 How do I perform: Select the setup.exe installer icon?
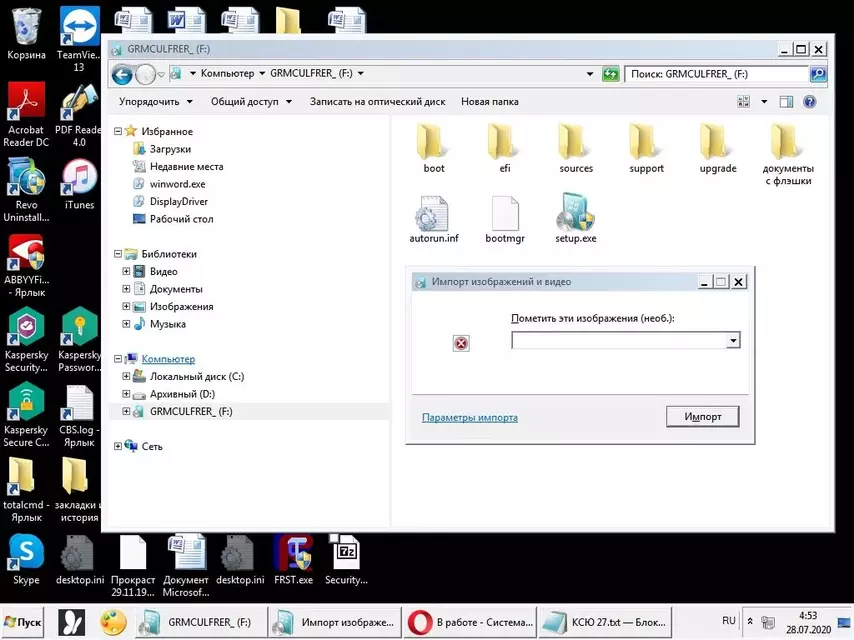pyautogui.click(x=576, y=218)
